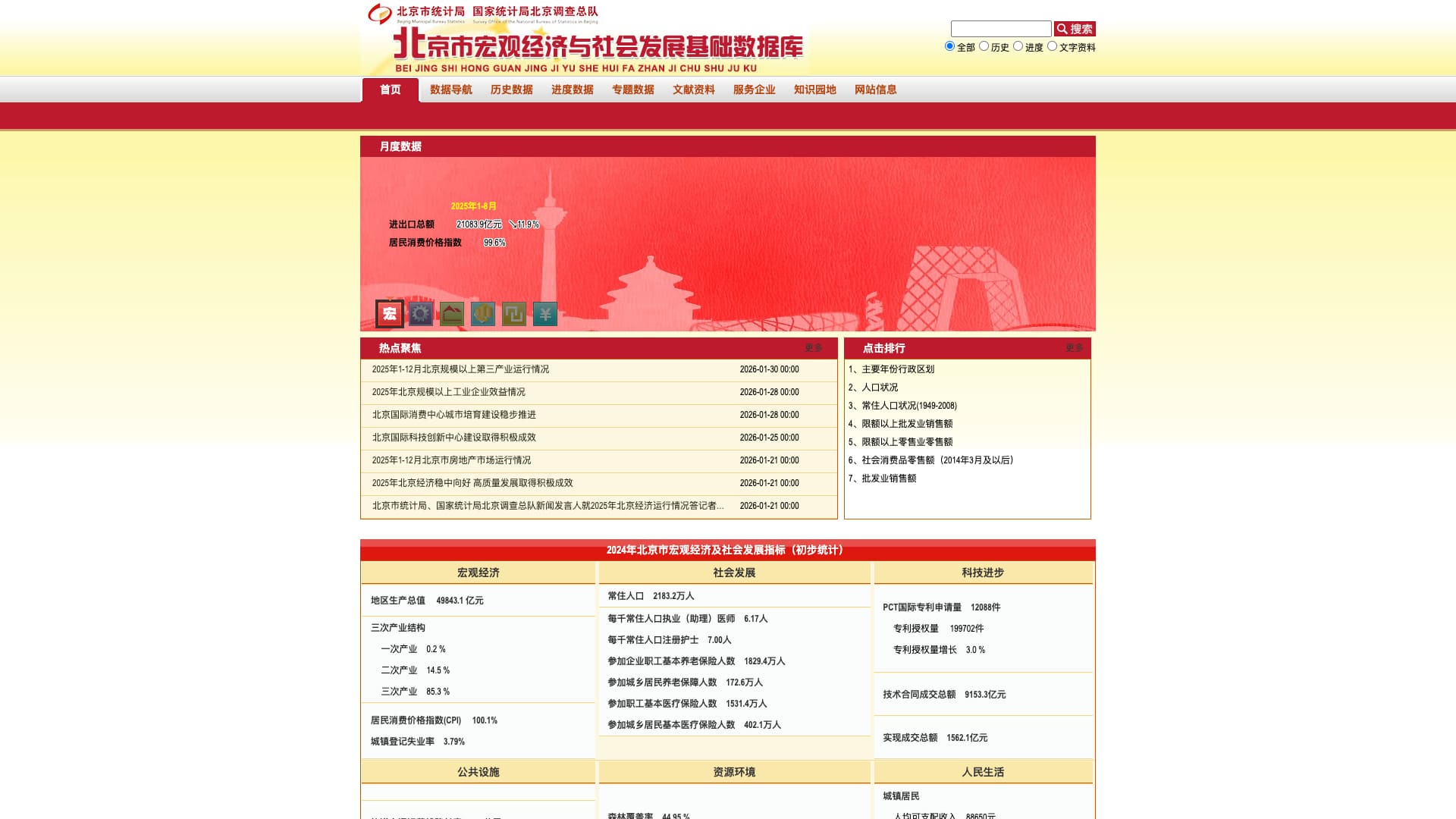
Task: Select the 全部 radio button
Action: click(x=949, y=46)
